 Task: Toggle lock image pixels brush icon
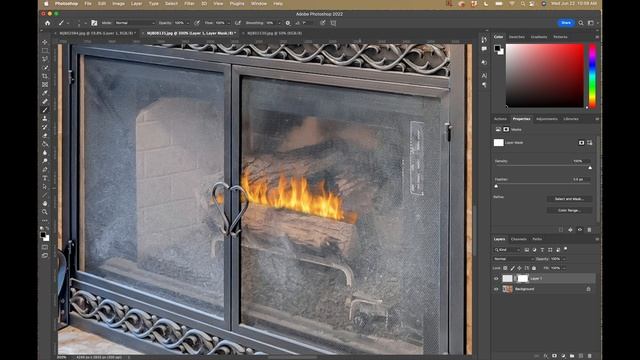coord(512,268)
